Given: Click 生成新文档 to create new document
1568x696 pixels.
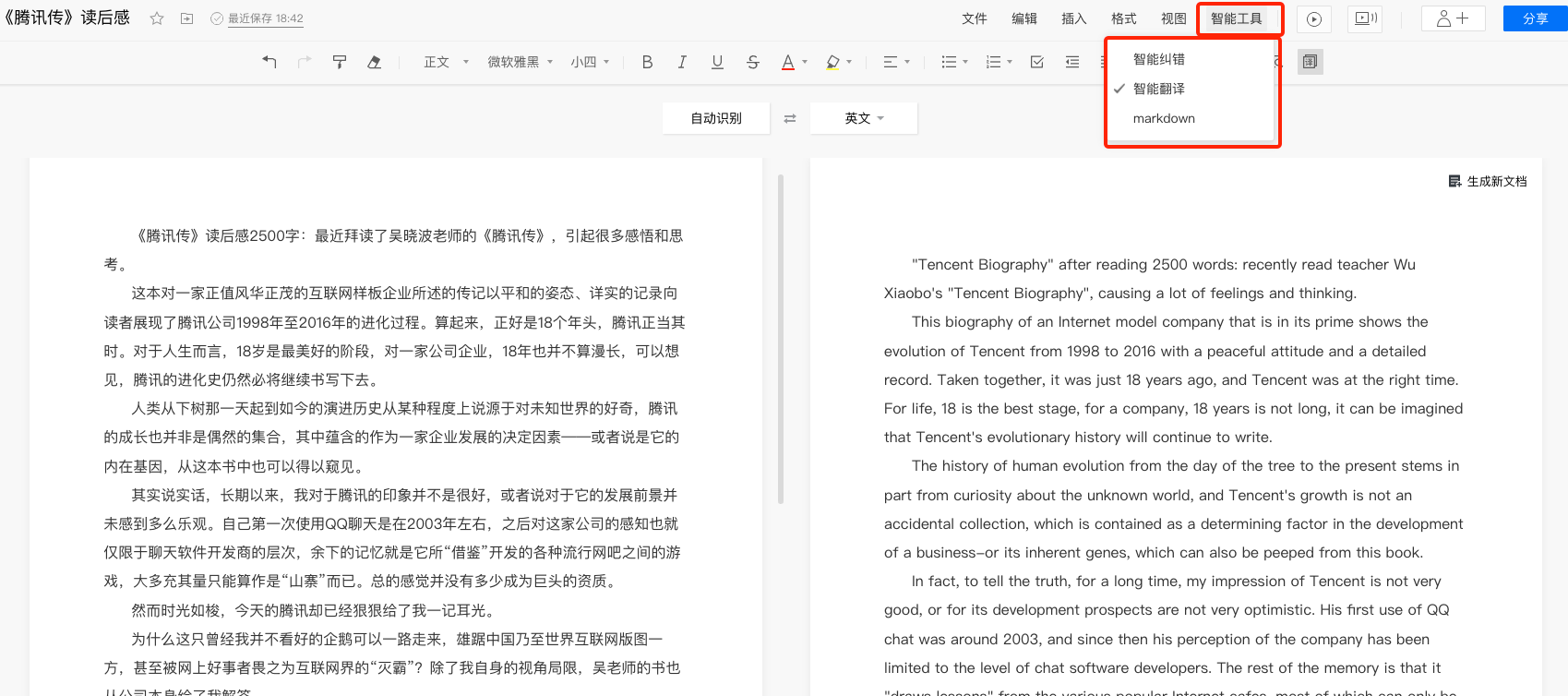Looking at the screenshot, I should point(1497,182).
